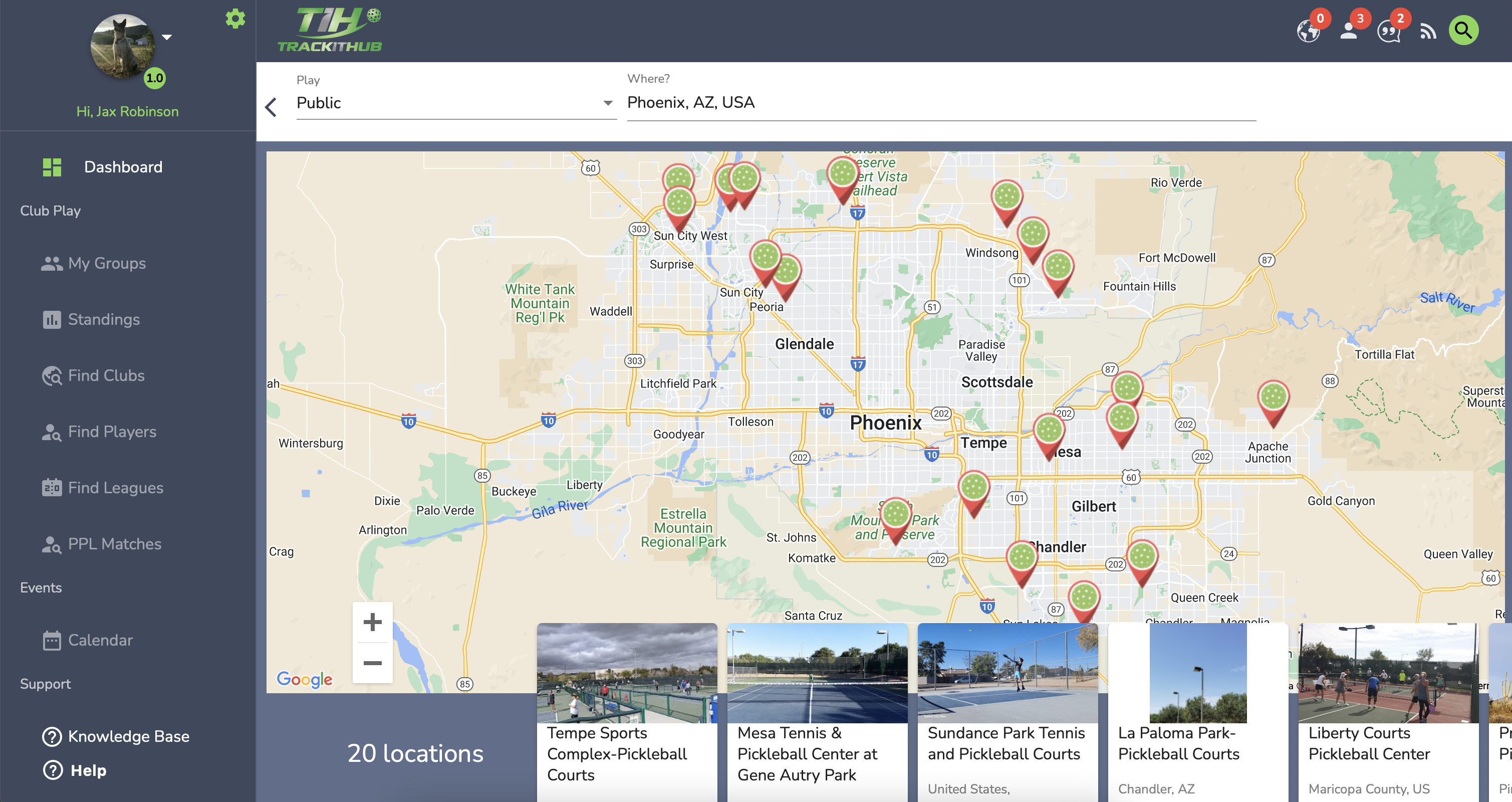Click the globe notifications icon
Viewport: 1512px width, 802px height.
pyautogui.click(x=1308, y=31)
